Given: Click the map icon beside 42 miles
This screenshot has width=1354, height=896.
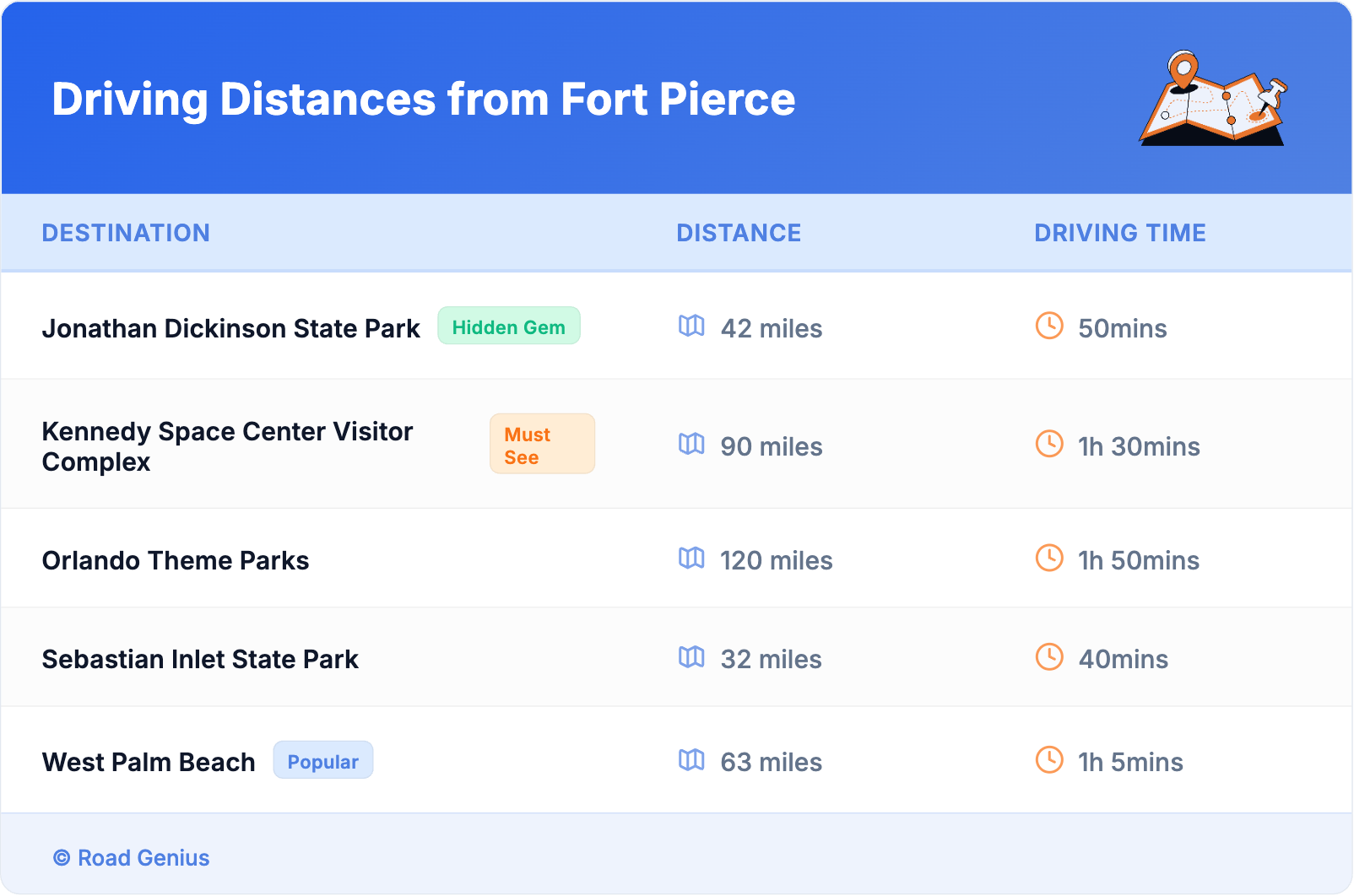Looking at the screenshot, I should (x=691, y=326).
